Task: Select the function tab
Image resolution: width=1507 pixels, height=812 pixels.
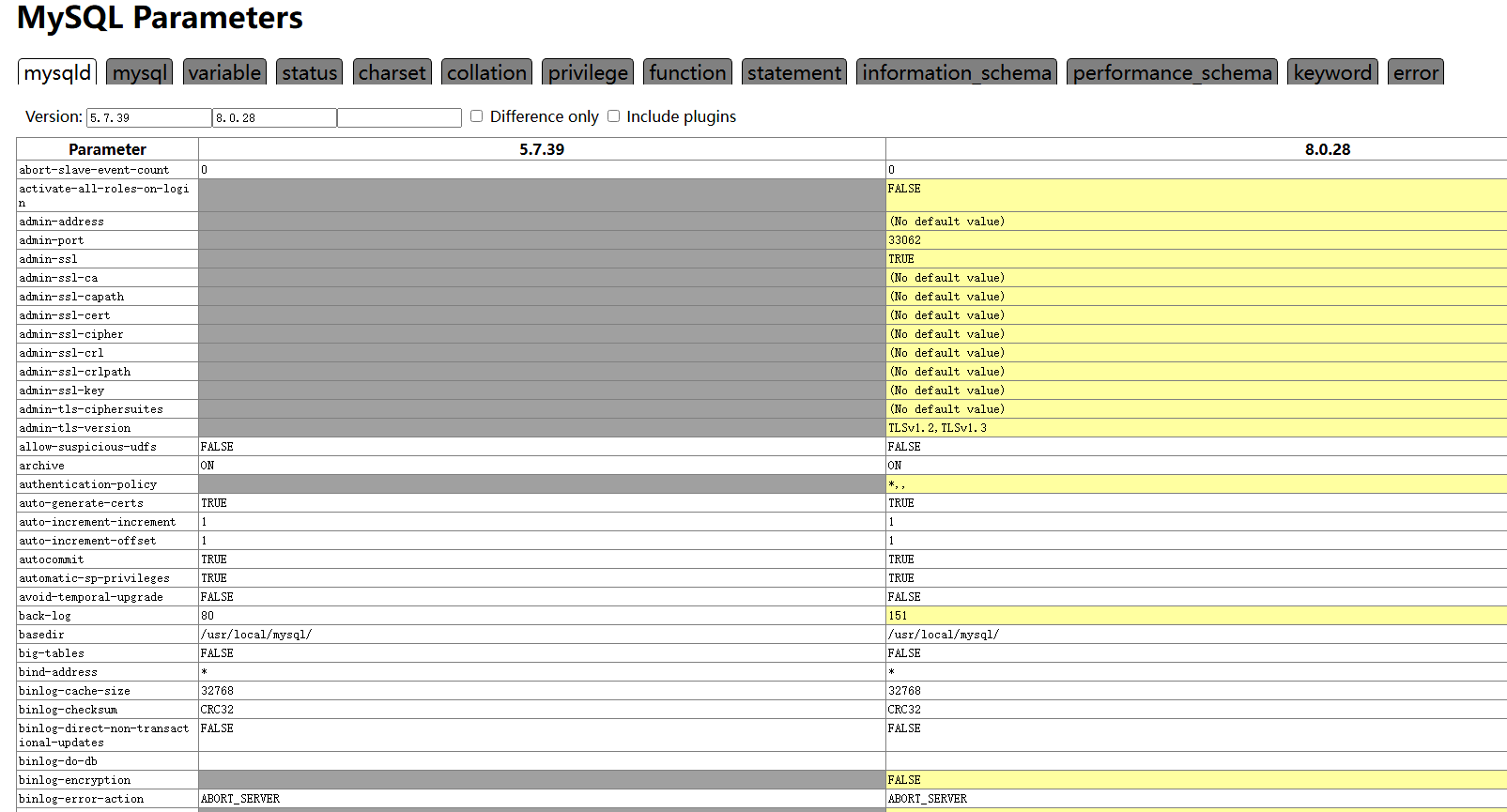Action: (x=687, y=72)
